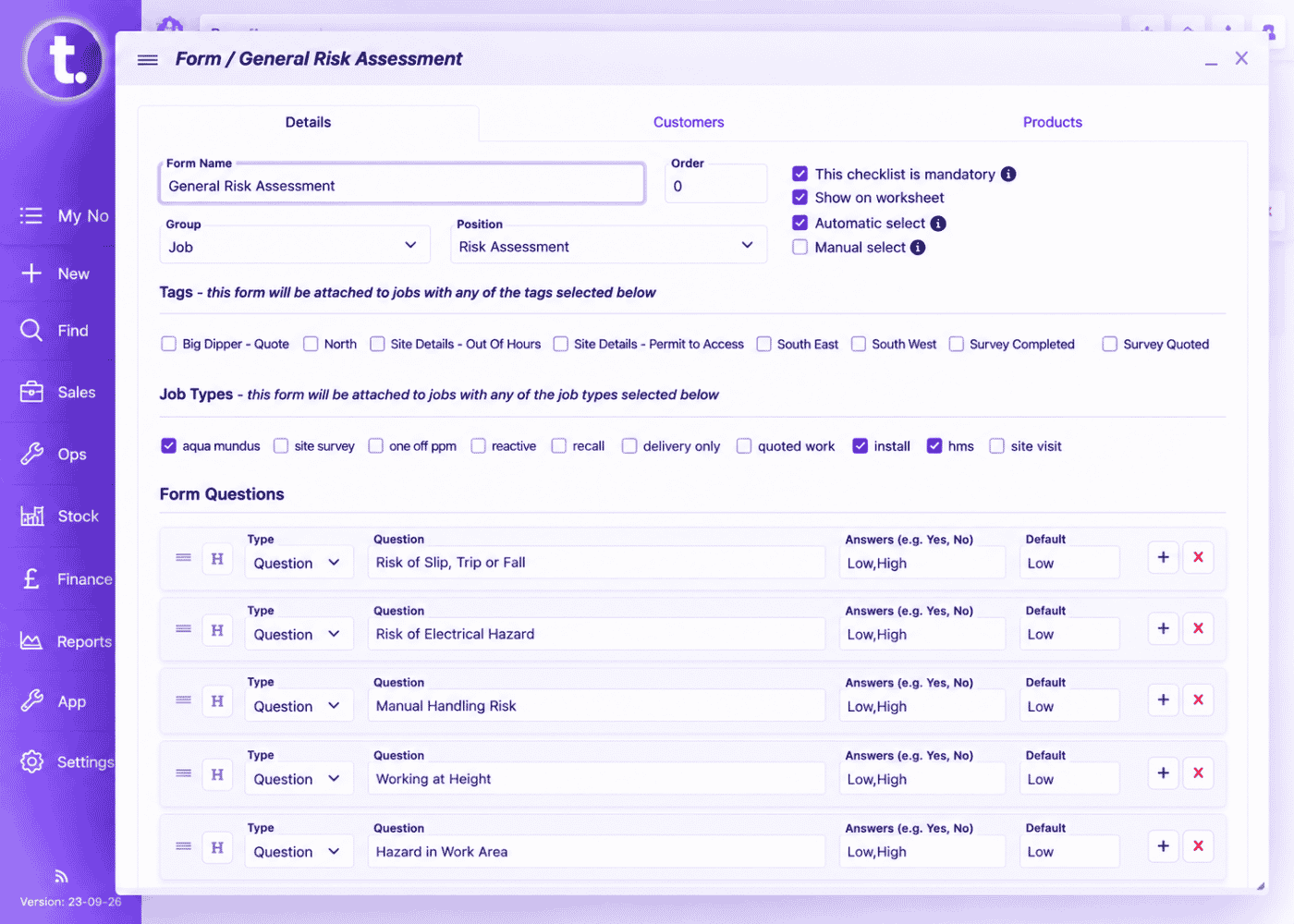Open the Find search sidebar item
Viewport: 1294px width, 924px height.
coord(57,331)
